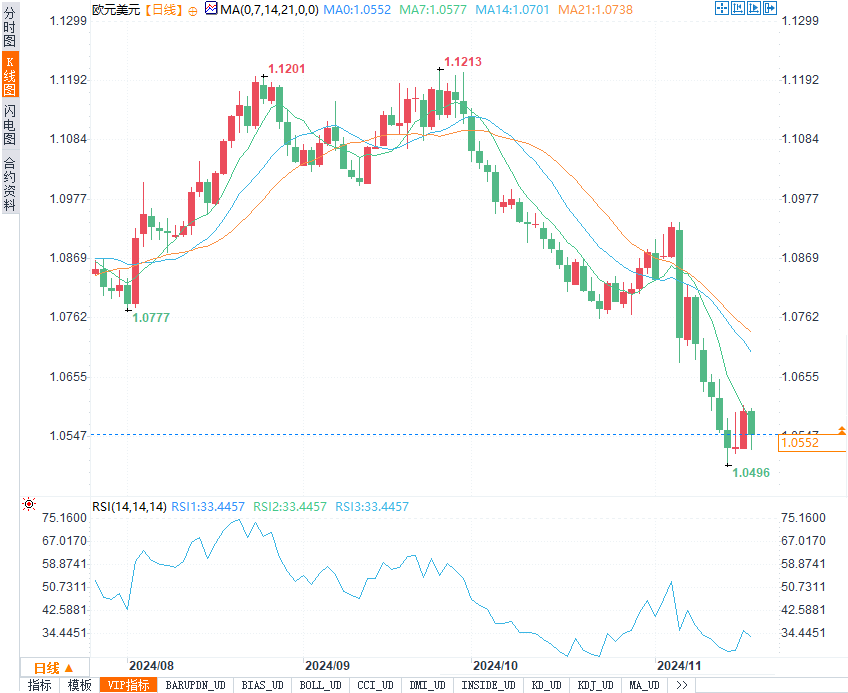Select the 指标 bottom tab
This screenshot has height=693, width=848.
40,685
